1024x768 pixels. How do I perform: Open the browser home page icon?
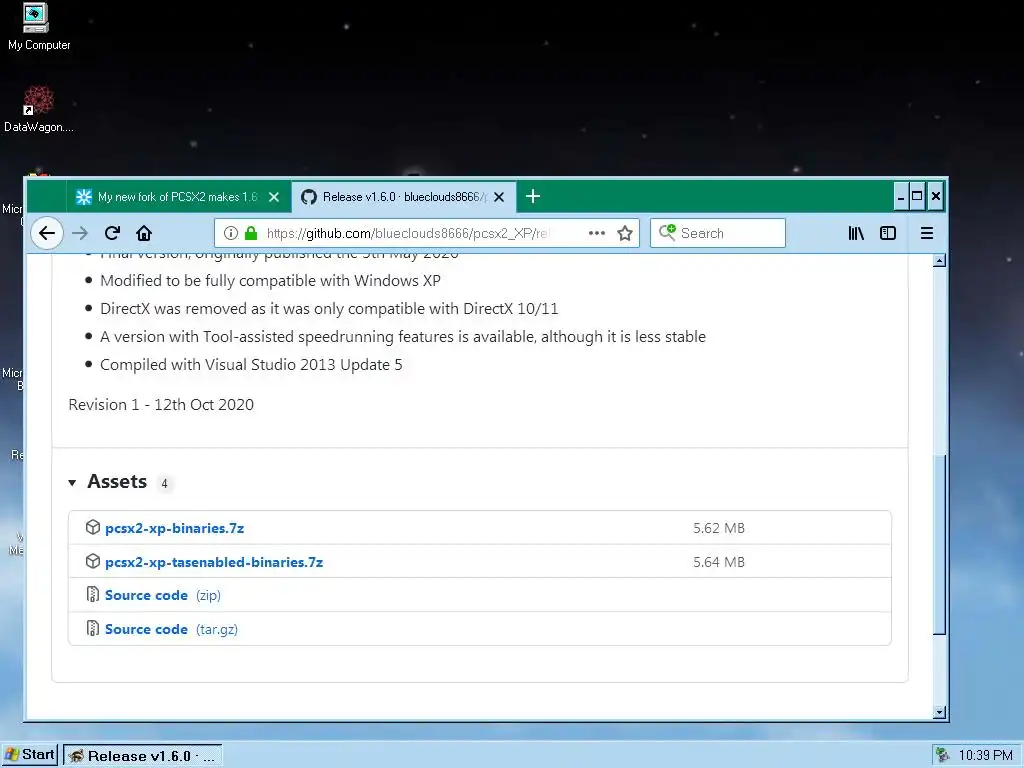(x=144, y=233)
